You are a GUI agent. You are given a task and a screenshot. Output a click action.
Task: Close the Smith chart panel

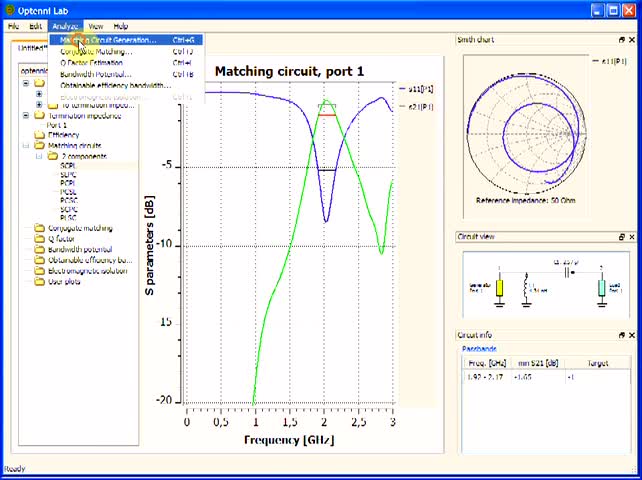(x=632, y=40)
